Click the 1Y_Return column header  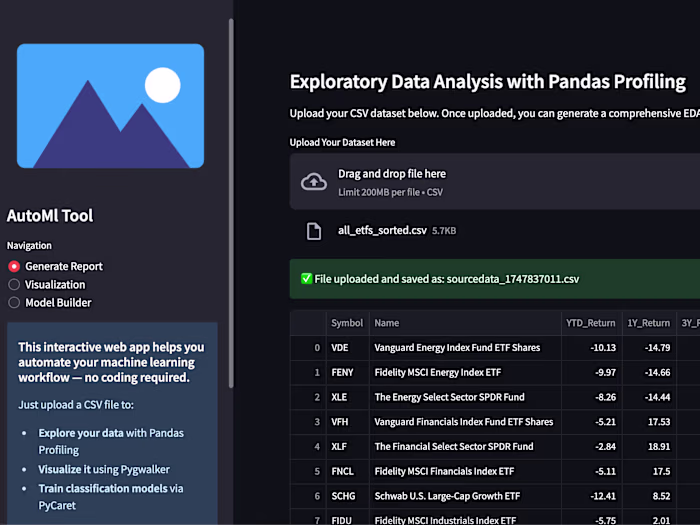[x=649, y=323]
